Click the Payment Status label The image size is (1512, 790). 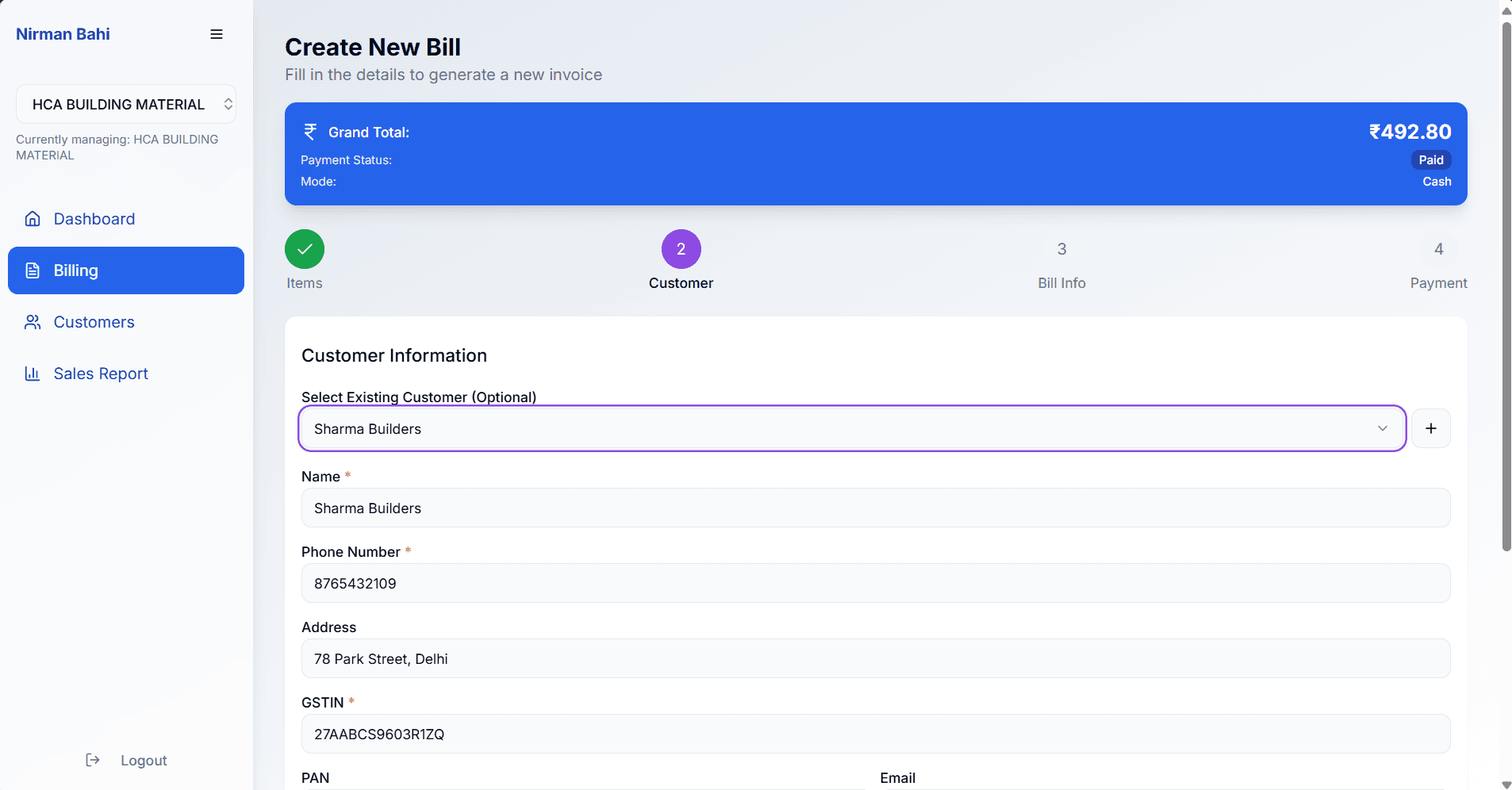pos(346,160)
